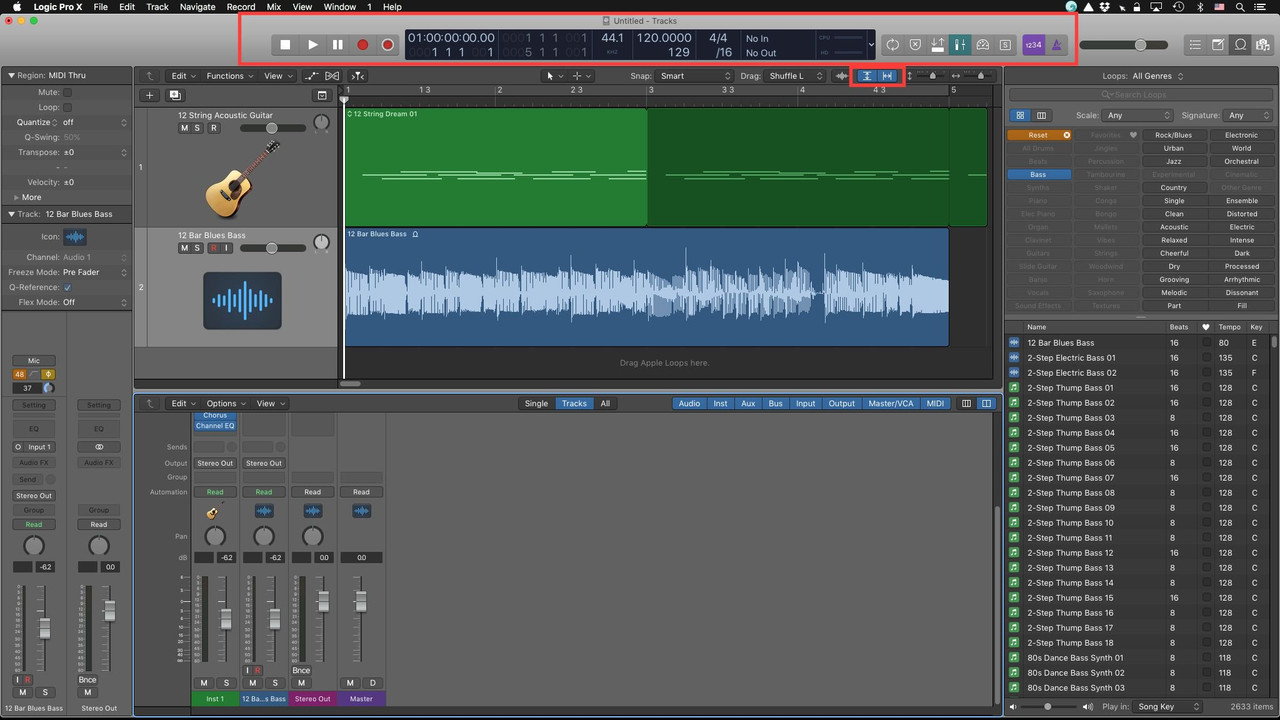Pause playback with the transport Pause button

pyautogui.click(x=337, y=45)
